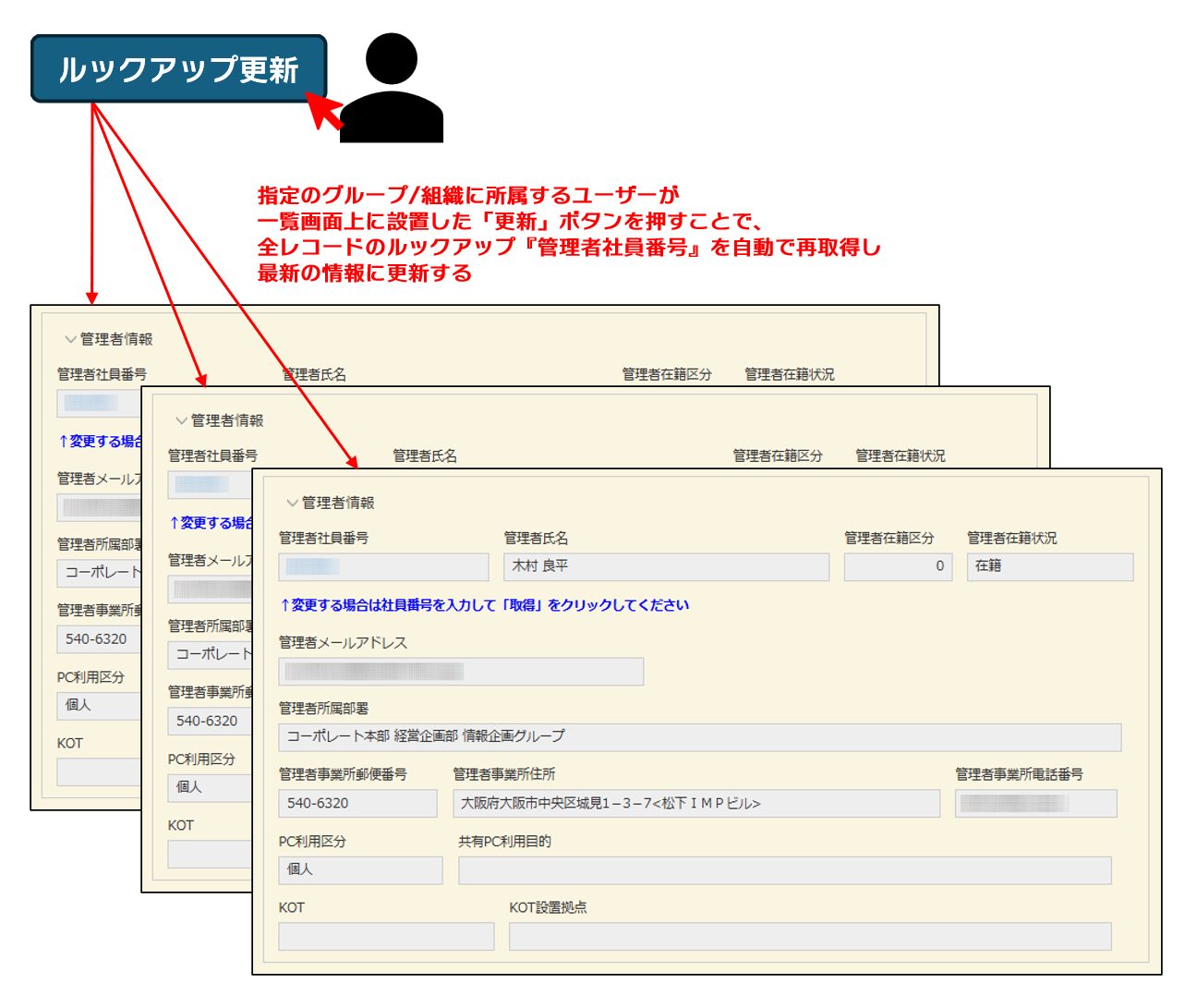Collapse 管理者情報 section in the front panel

(x=292, y=503)
